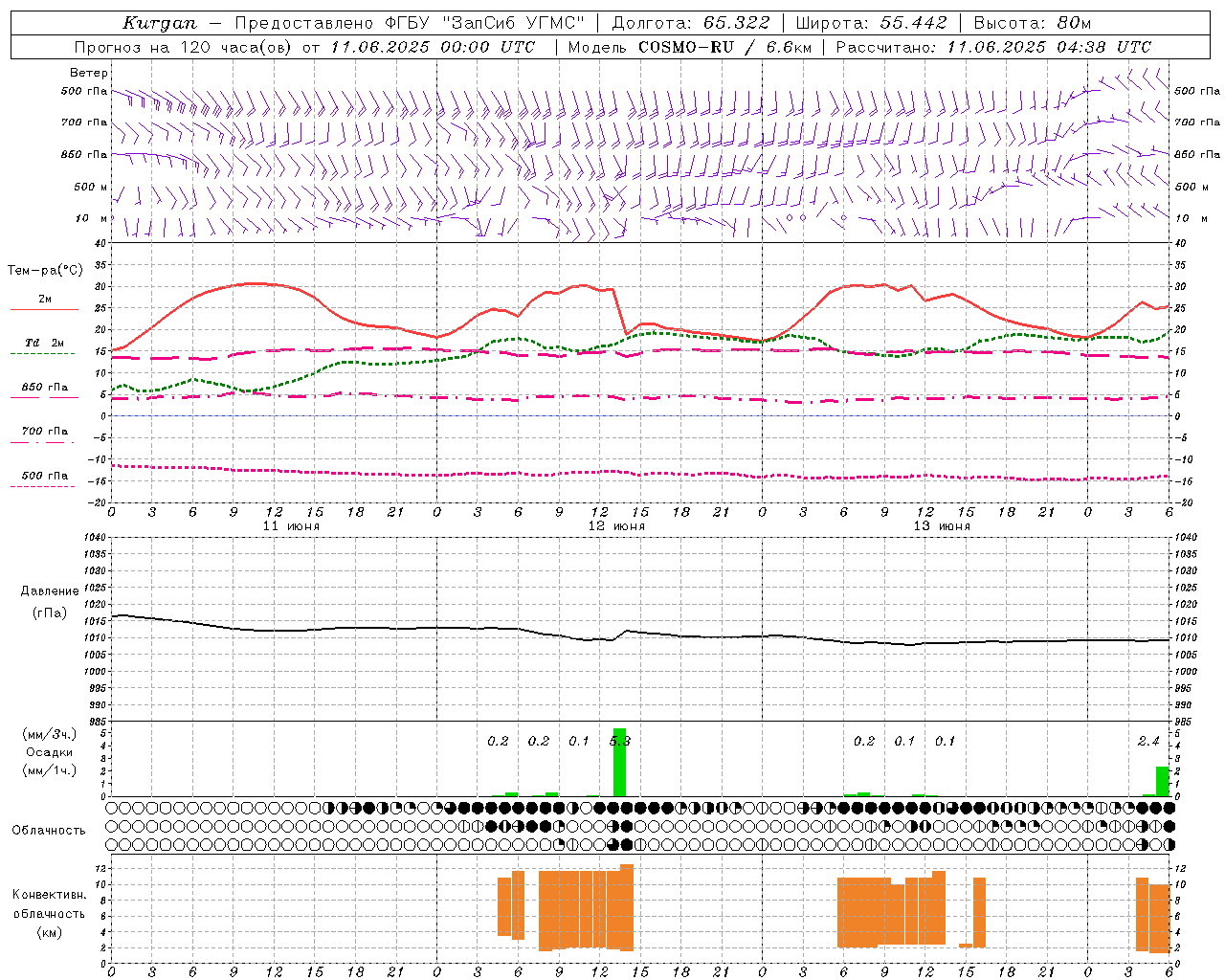This screenshot has height=980, width=1225.
Task: Click the "500 гПа" entry in the temperature legend
Action: pos(44,476)
